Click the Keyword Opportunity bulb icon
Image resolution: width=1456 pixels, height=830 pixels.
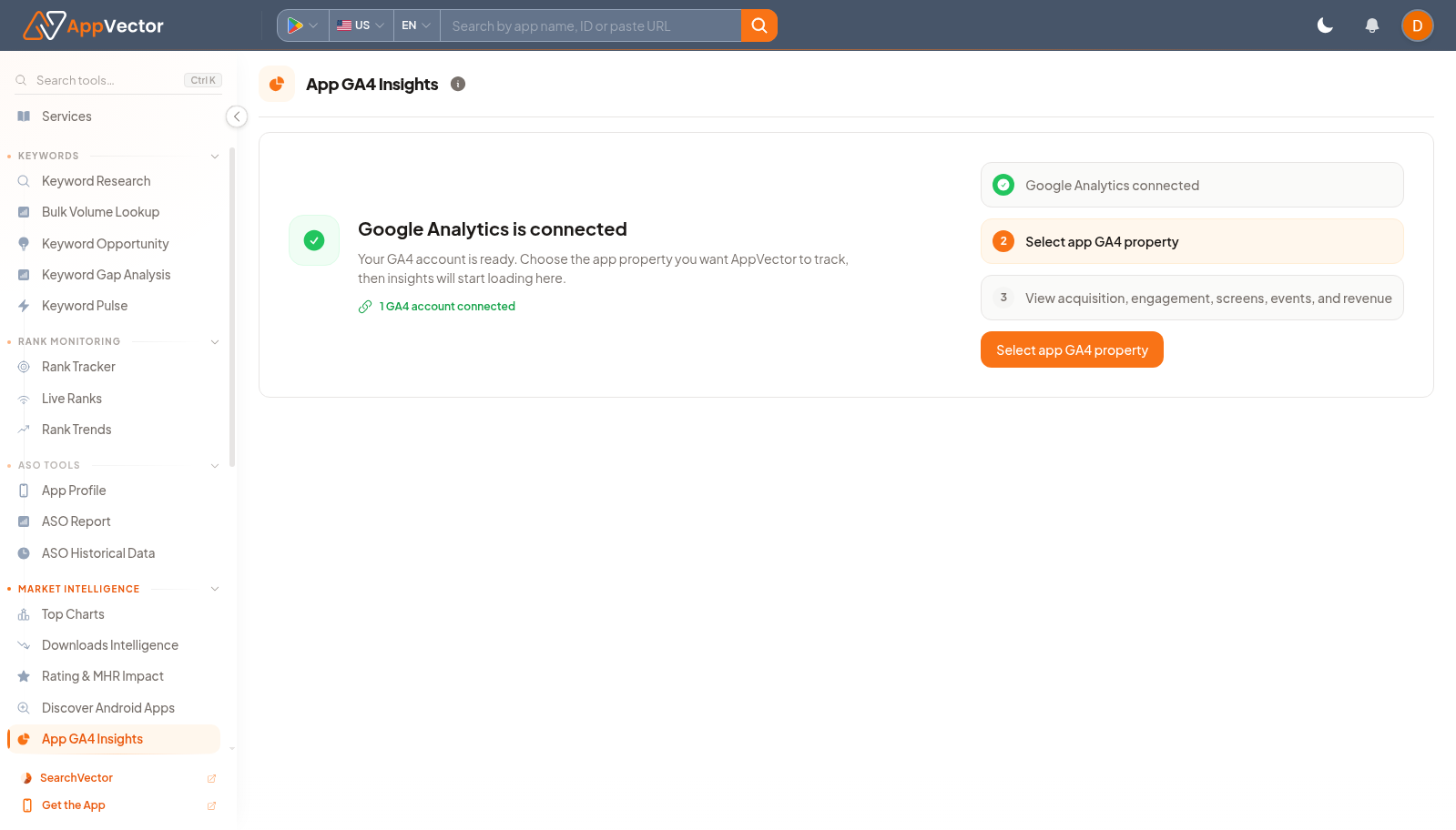pyautogui.click(x=24, y=244)
